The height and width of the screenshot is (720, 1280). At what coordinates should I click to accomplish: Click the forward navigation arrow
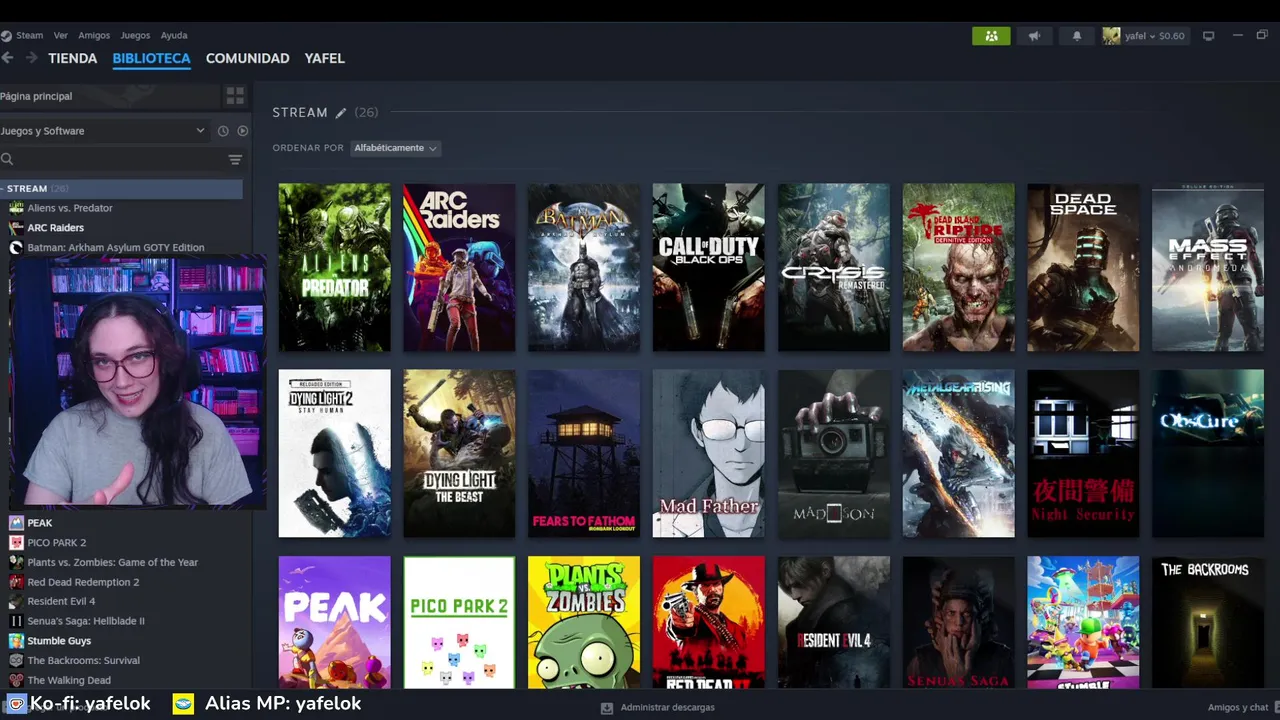coord(31,58)
